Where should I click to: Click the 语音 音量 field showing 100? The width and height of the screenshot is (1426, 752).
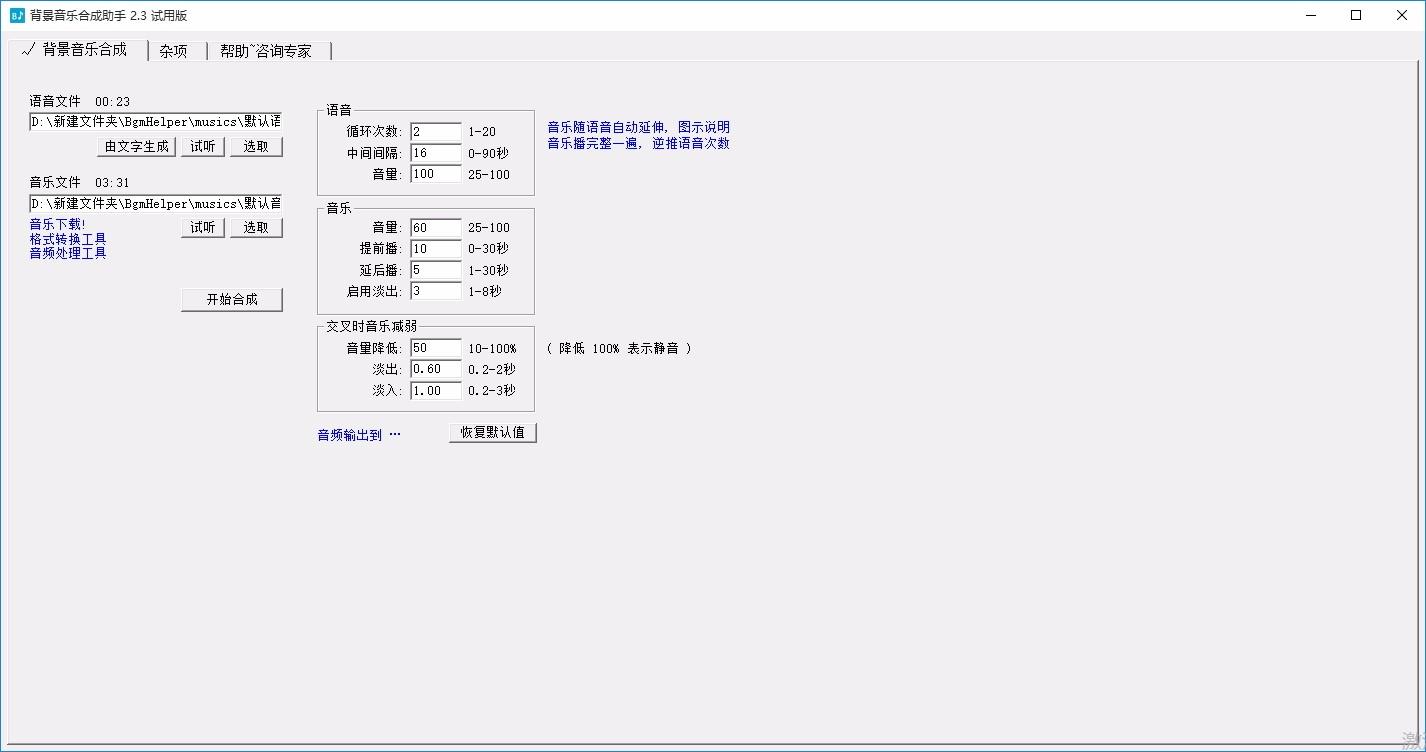[436, 174]
